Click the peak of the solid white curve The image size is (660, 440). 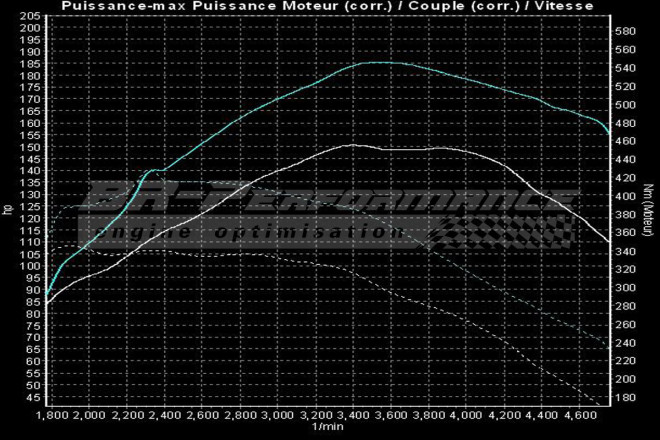coord(352,145)
